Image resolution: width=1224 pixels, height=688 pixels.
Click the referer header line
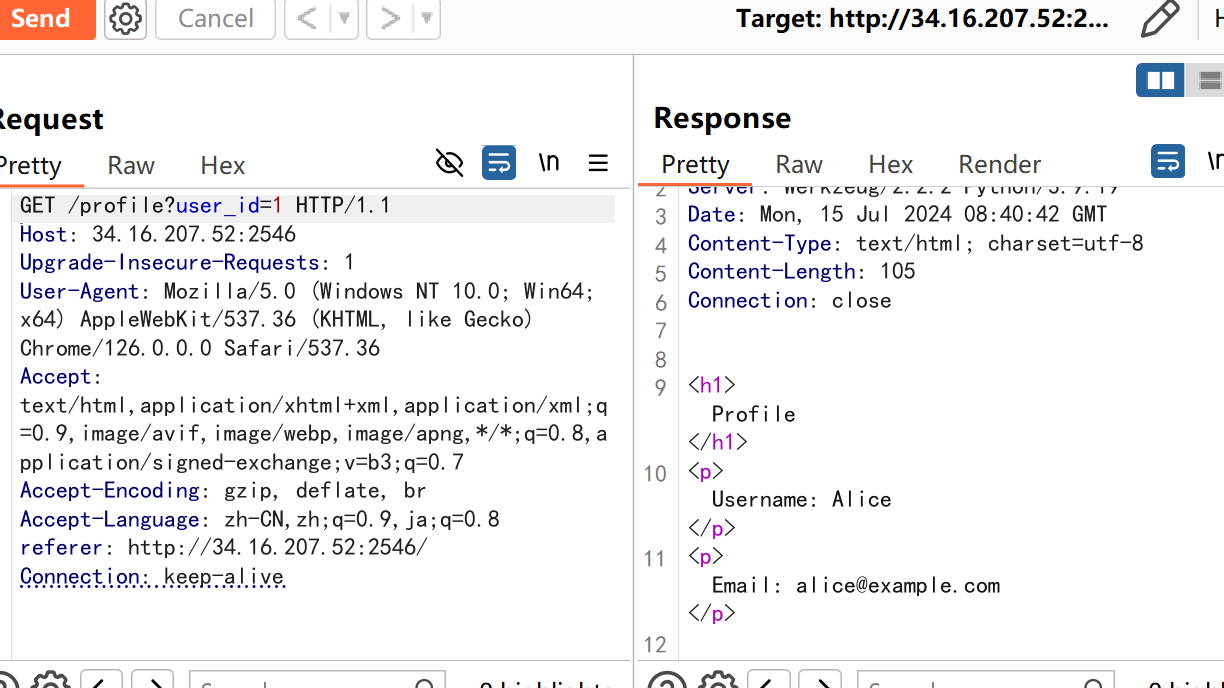tap(224, 548)
